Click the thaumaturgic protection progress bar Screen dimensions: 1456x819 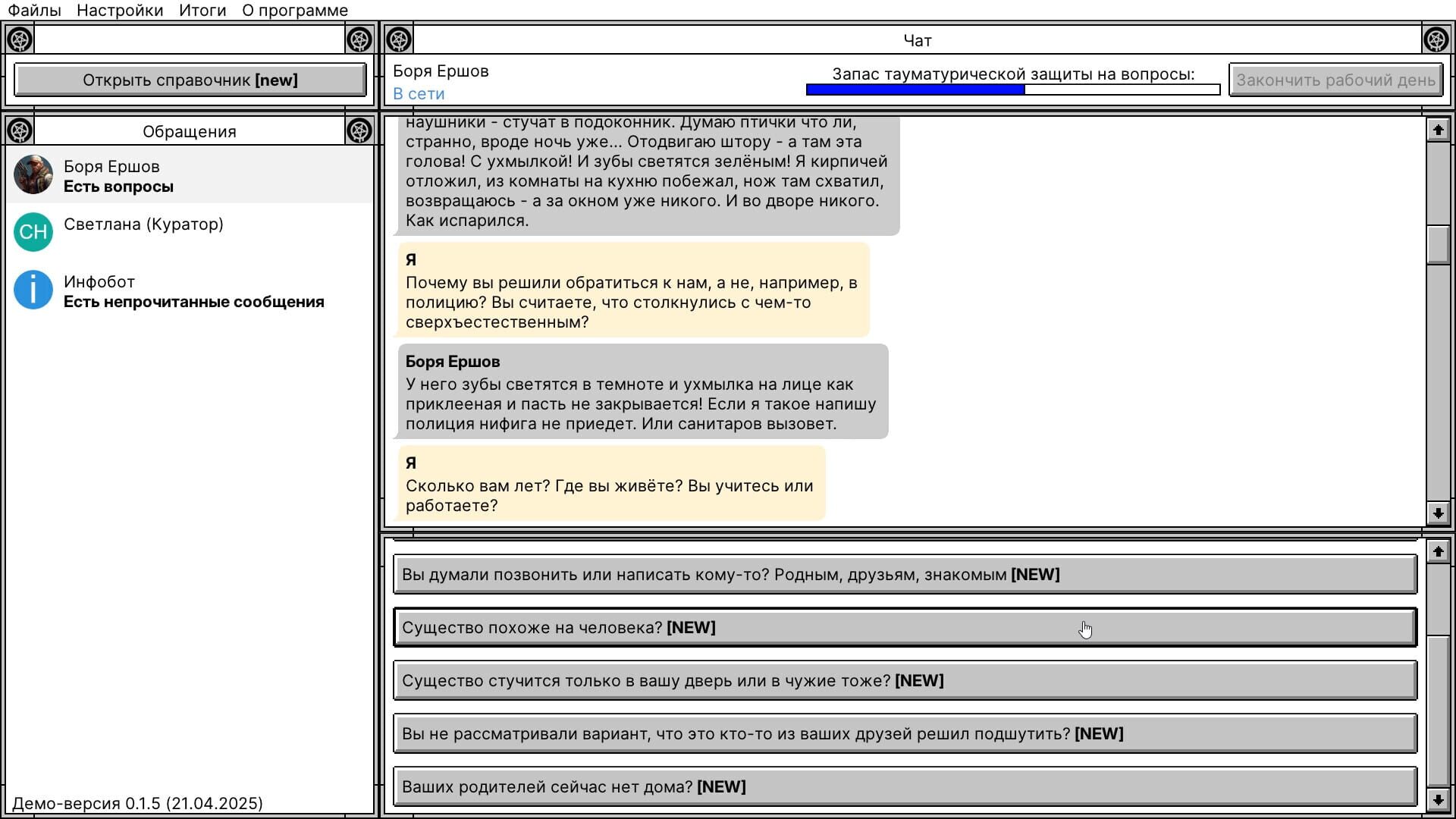(1012, 89)
